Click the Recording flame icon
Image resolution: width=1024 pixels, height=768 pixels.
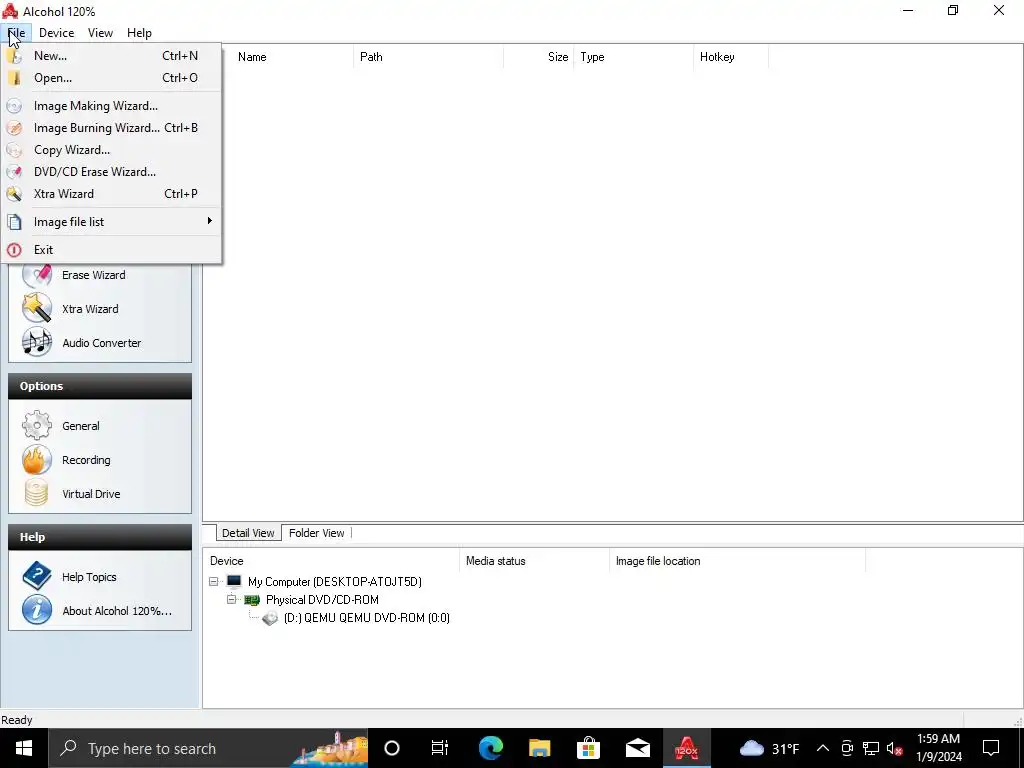pyautogui.click(x=37, y=459)
